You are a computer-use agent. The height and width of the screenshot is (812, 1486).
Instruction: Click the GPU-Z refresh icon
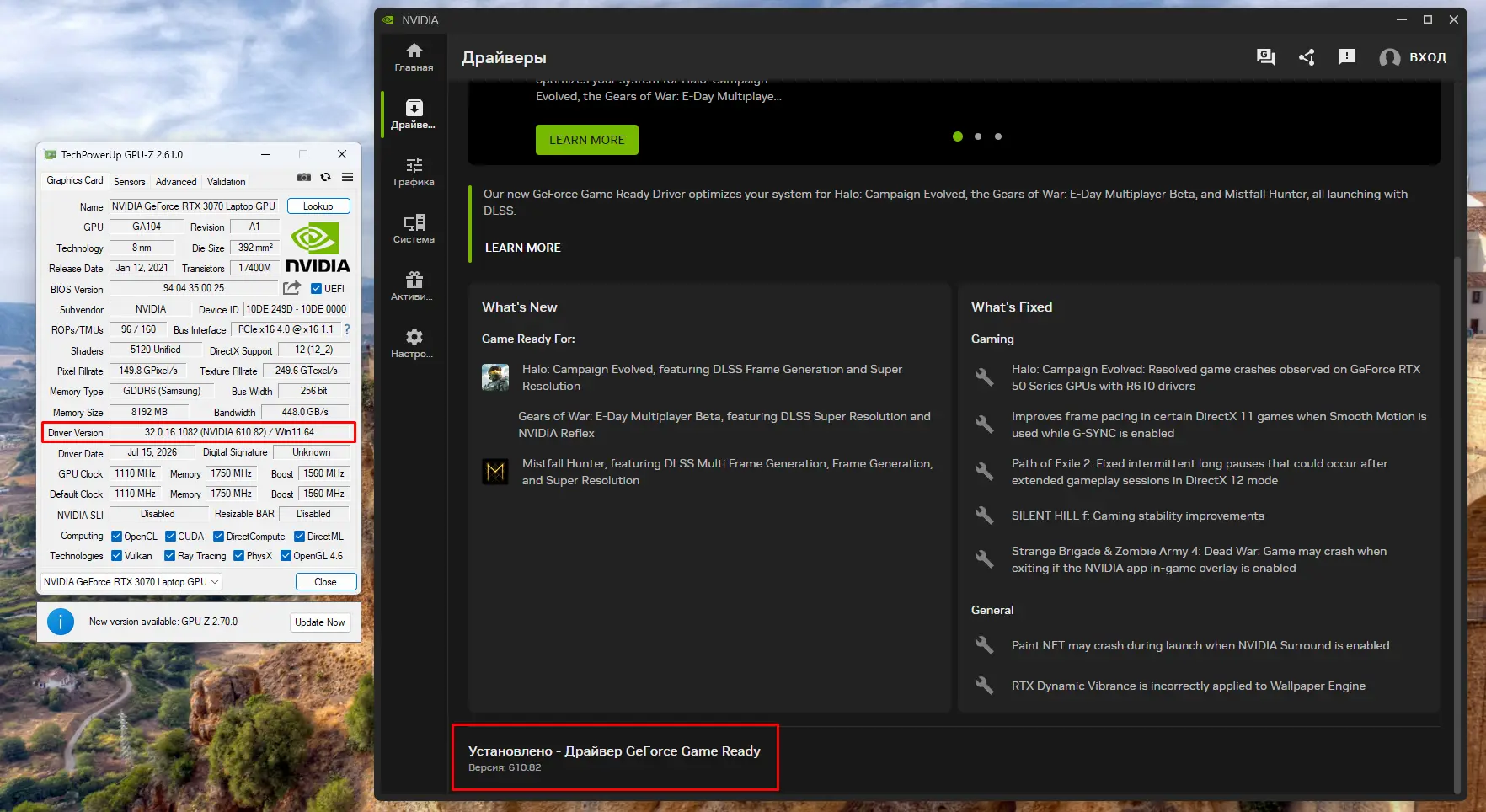pyautogui.click(x=325, y=178)
